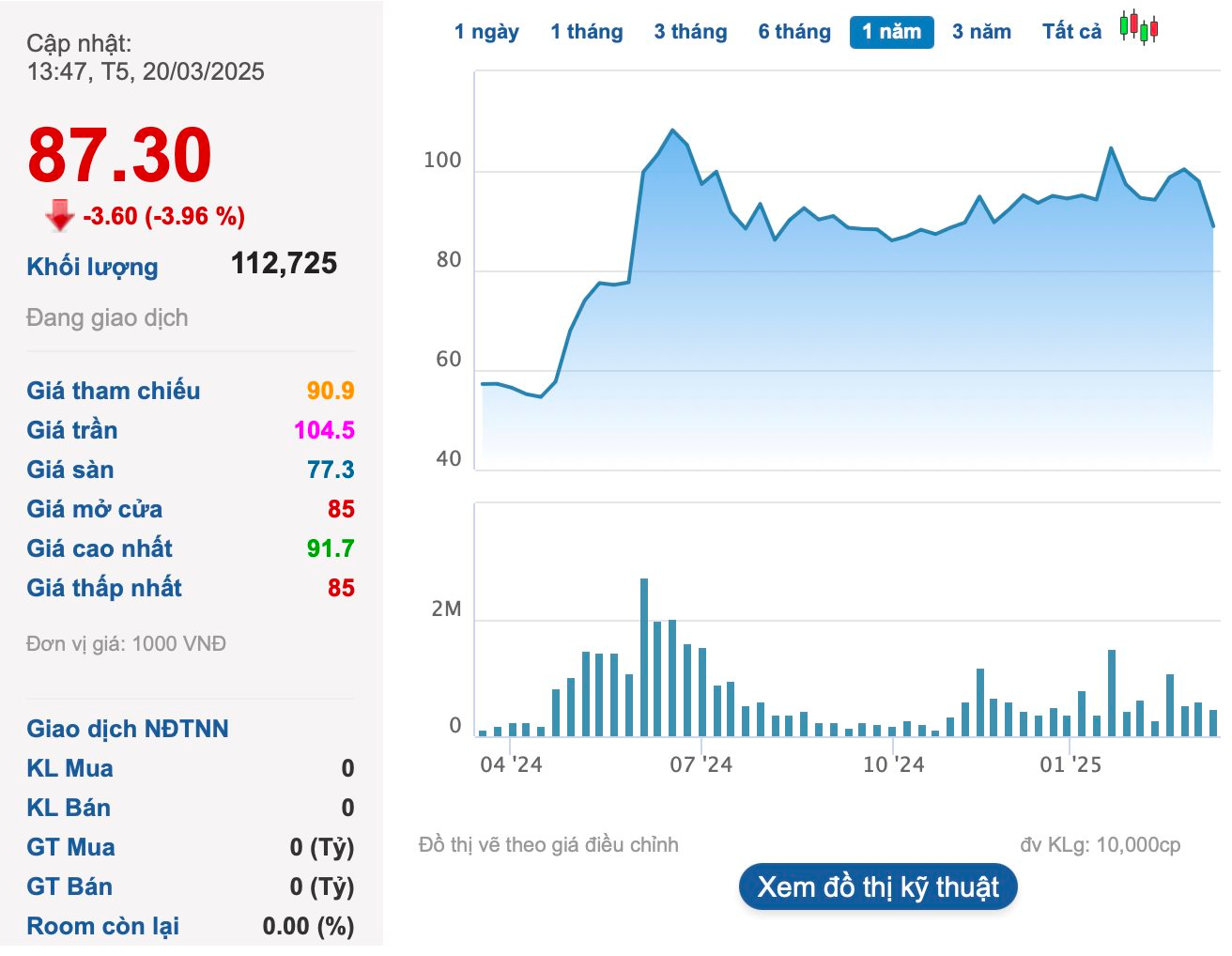This screenshot has width=1232, height=956.
Task: Click the ceiling price 104.5
Action: pyautogui.click(x=324, y=430)
